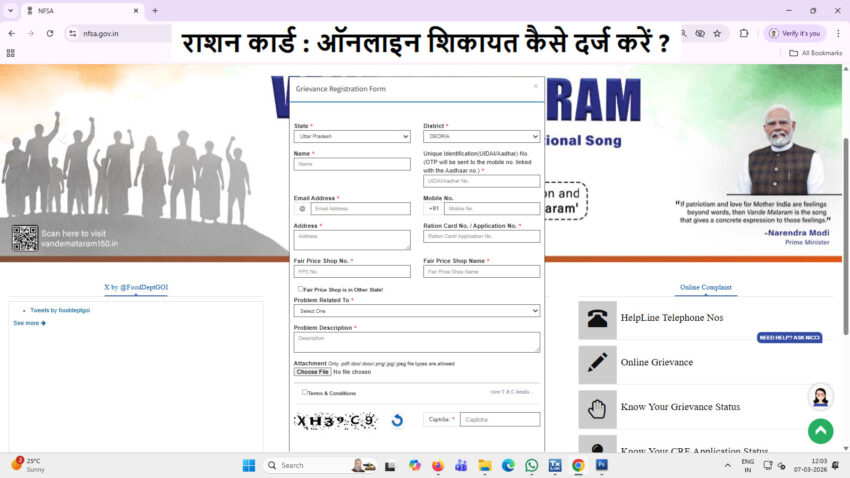Open the clock showing 12:03
850x478 pixels.
point(810,465)
